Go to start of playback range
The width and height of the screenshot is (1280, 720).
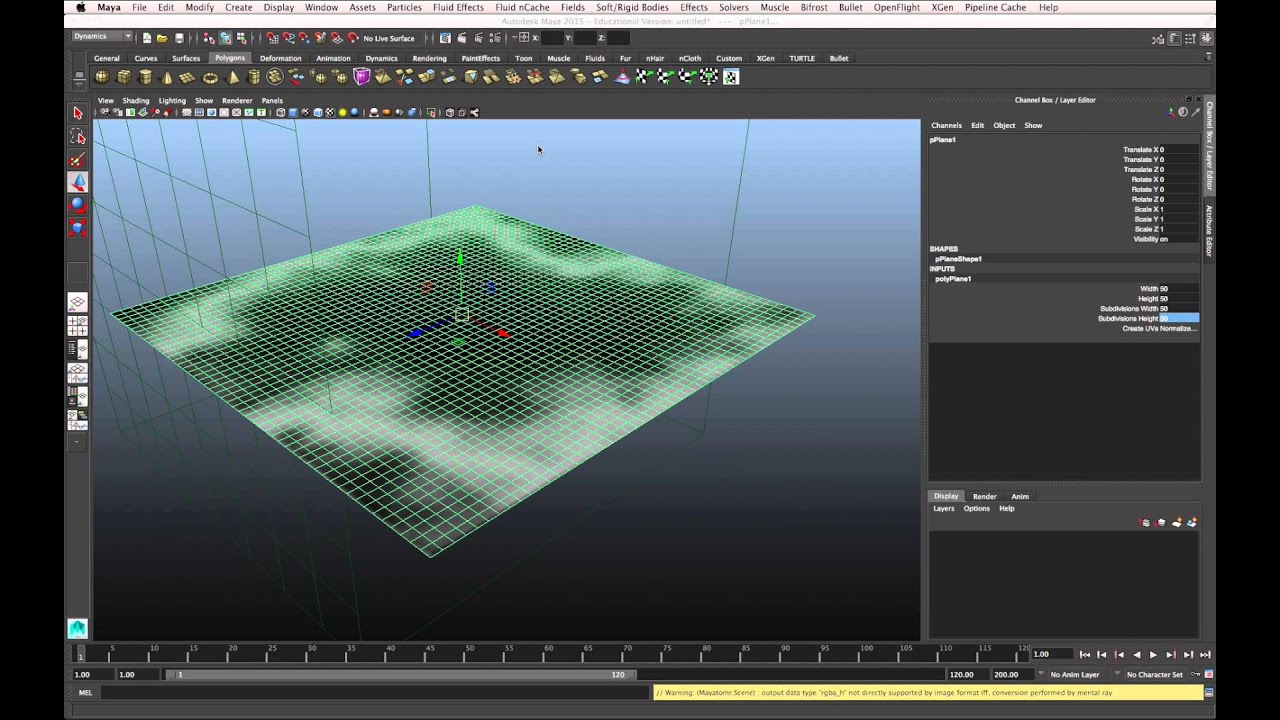tap(1085, 655)
